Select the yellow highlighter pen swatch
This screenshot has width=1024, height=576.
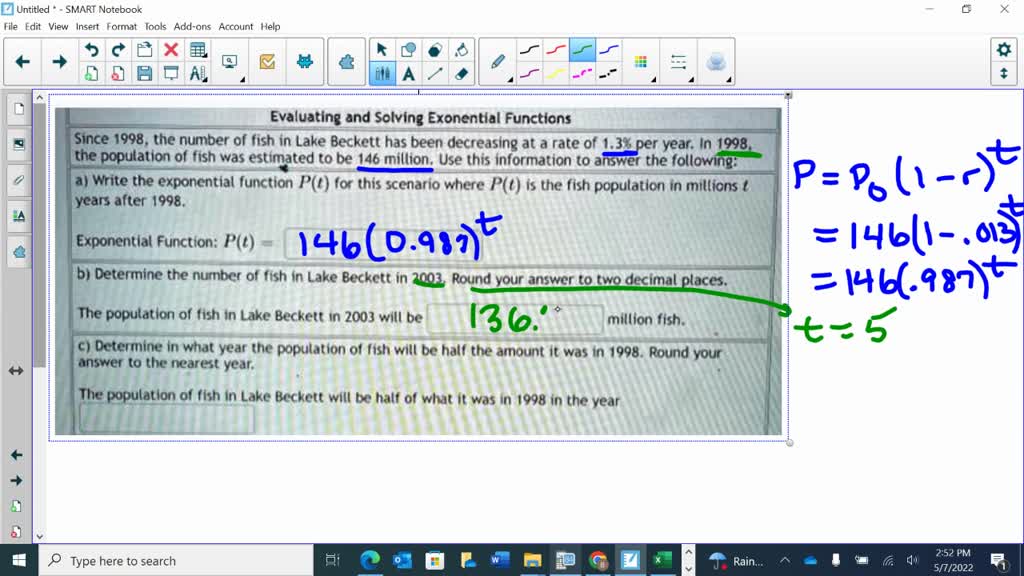pyautogui.click(x=558, y=74)
